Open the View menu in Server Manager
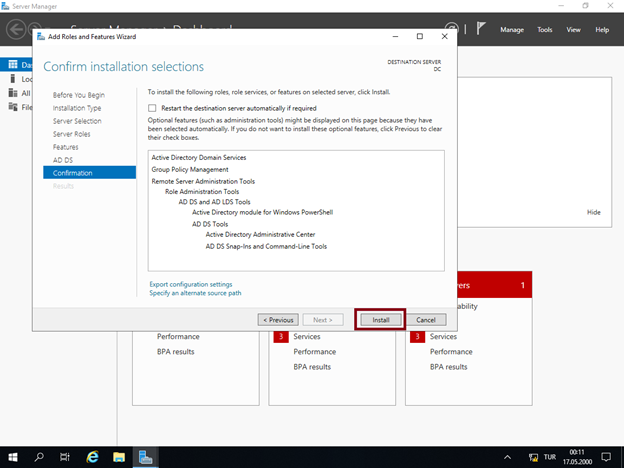 [573, 29]
